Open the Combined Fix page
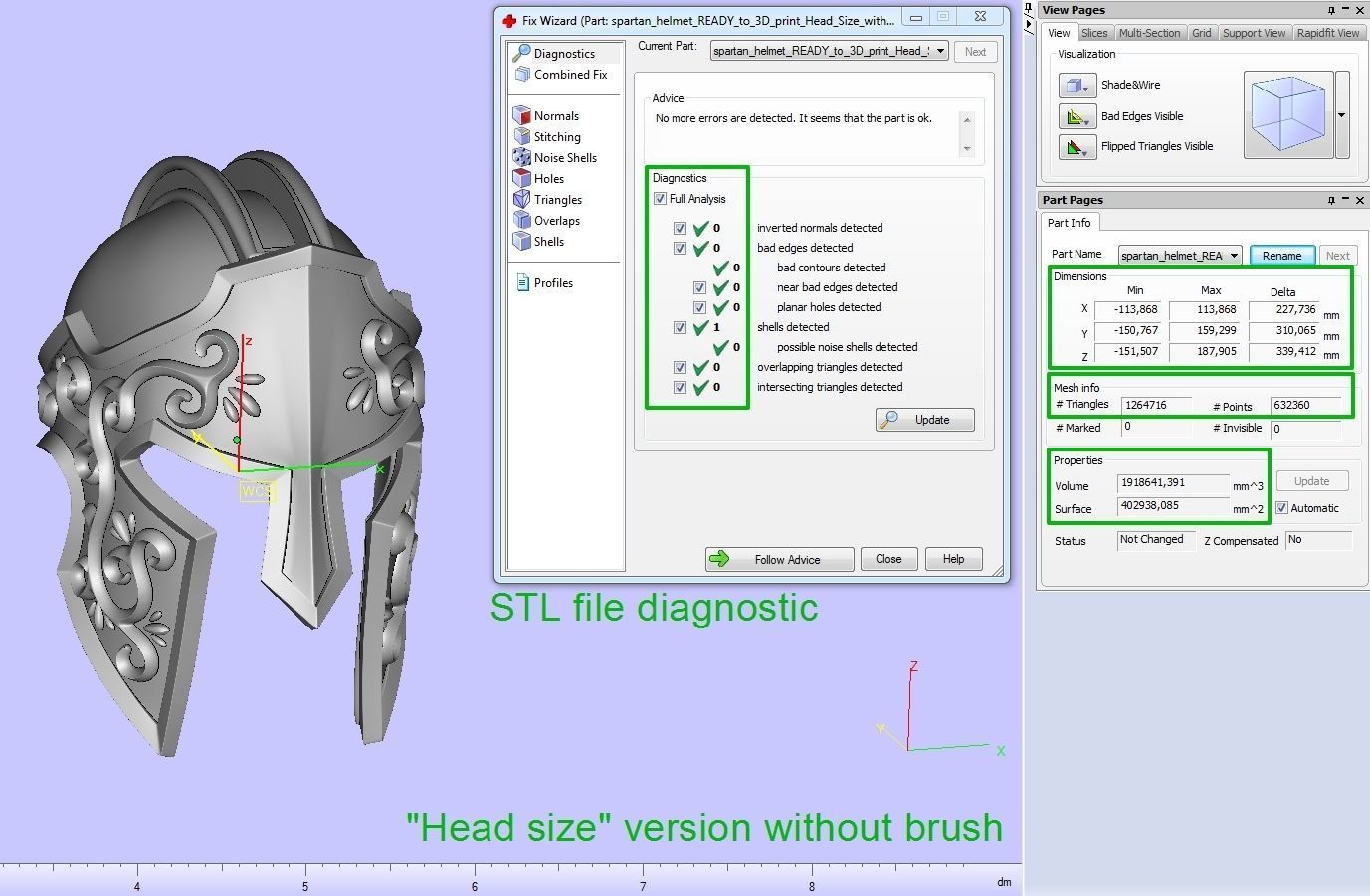The image size is (1370, 896). tap(560, 75)
